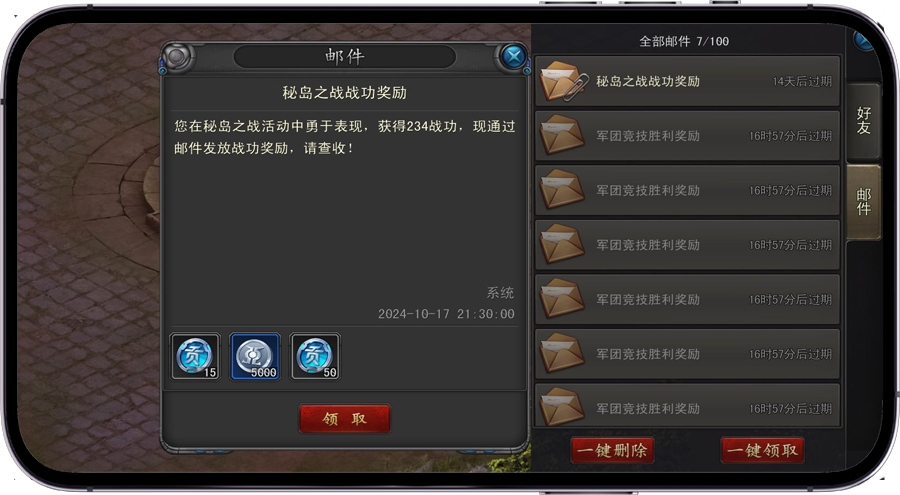Click the envelope icon of the last mail

click(562, 407)
